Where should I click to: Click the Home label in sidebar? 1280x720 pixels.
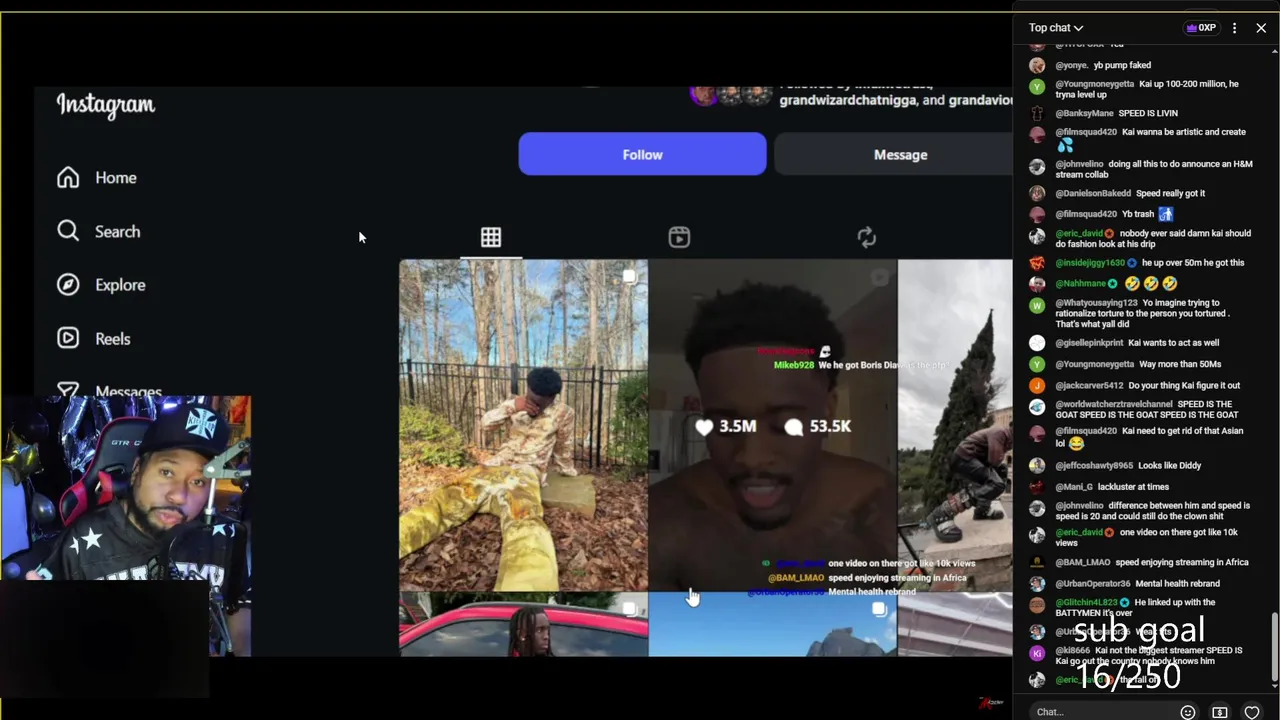pyautogui.click(x=116, y=178)
